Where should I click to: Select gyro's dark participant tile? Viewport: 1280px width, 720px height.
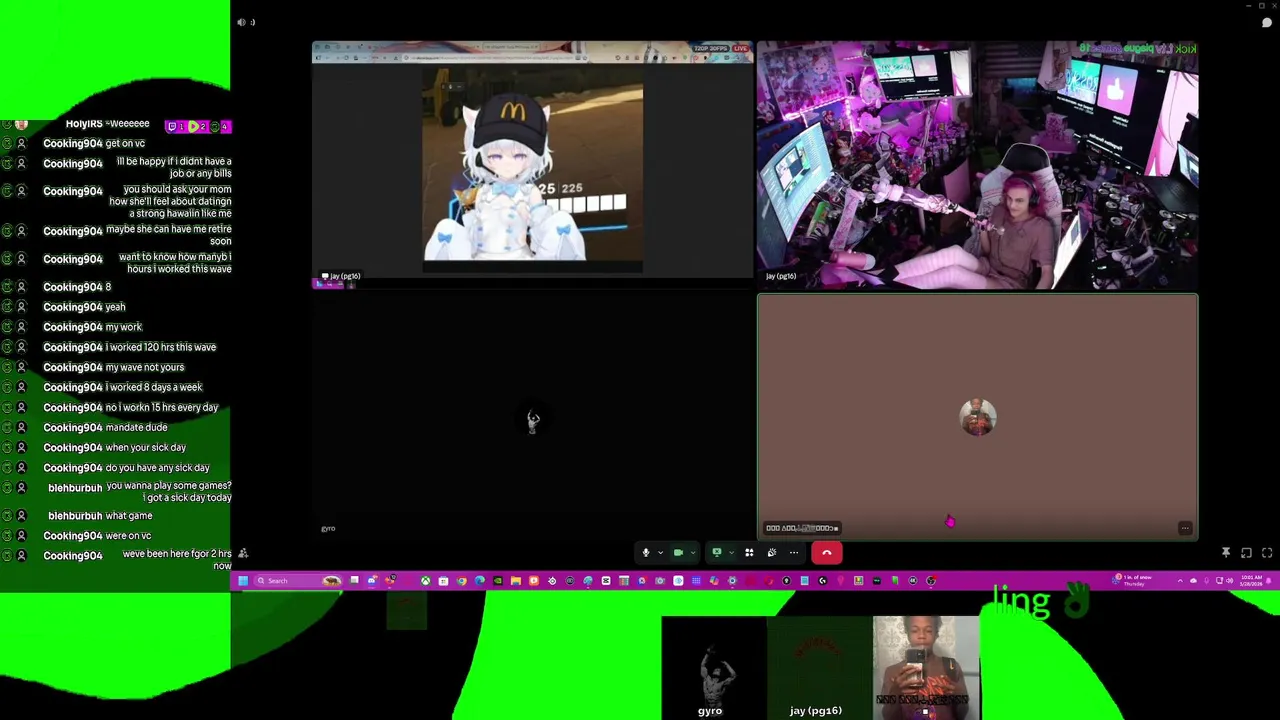coord(533,417)
